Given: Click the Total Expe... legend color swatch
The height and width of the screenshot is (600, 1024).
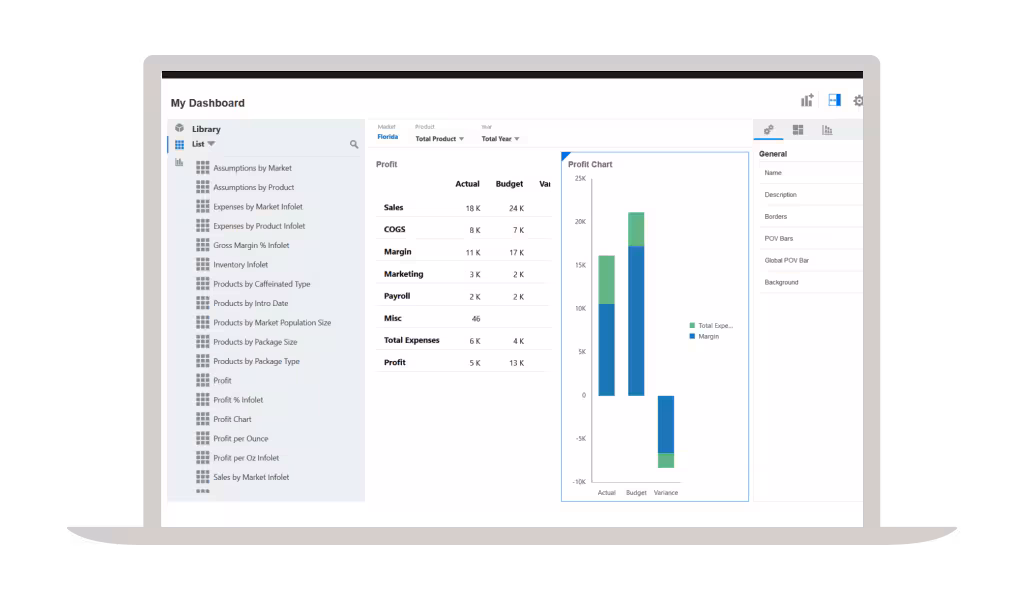Looking at the screenshot, I should [x=692, y=325].
